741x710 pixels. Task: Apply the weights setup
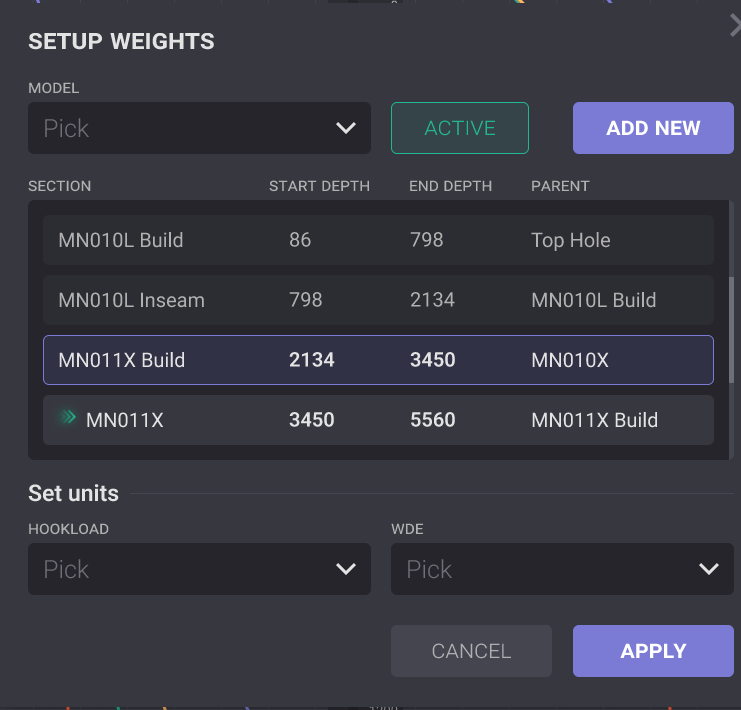pyautogui.click(x=653, y=651)
